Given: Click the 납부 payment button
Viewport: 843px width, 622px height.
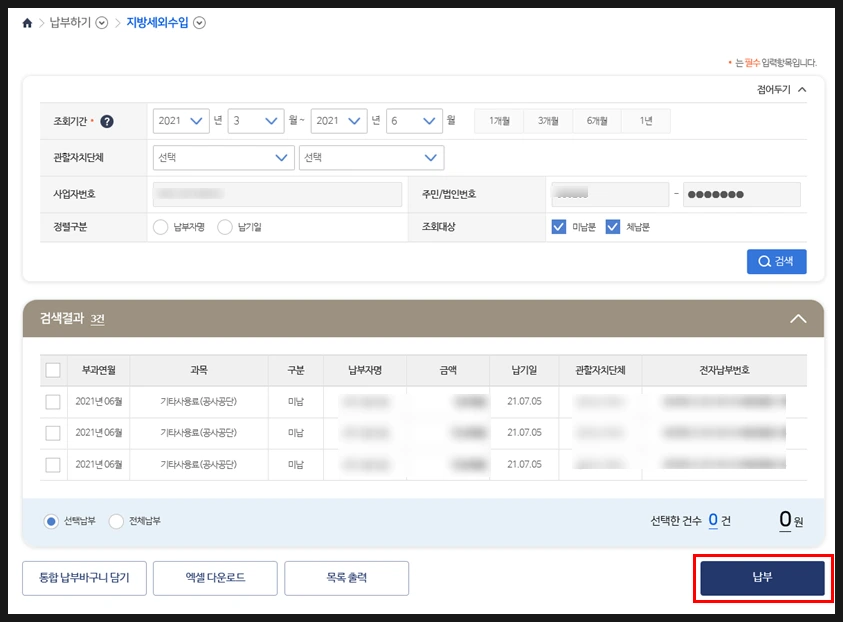Looking at the screenshot, I should point(763,578).
